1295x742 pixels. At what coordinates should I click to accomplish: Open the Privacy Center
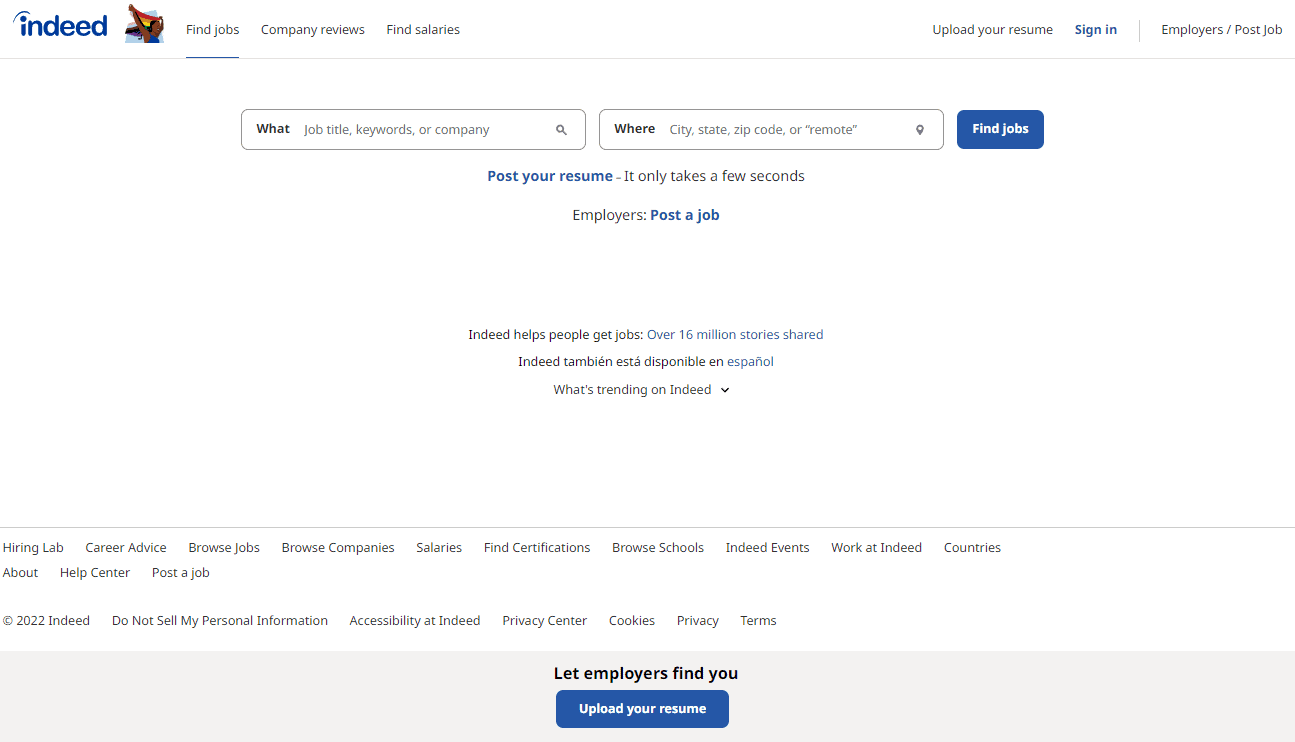544,620
